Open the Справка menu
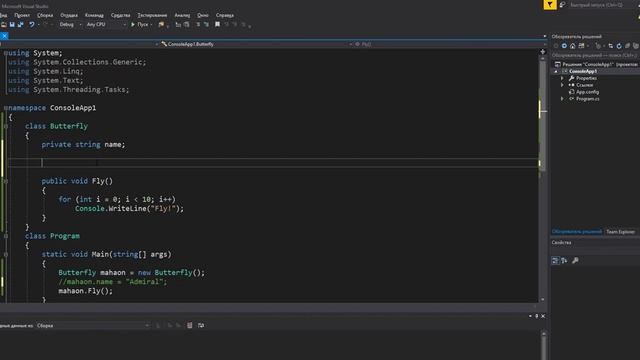Image resolution: width=640 pixels, height=360 pixels. 225,15
